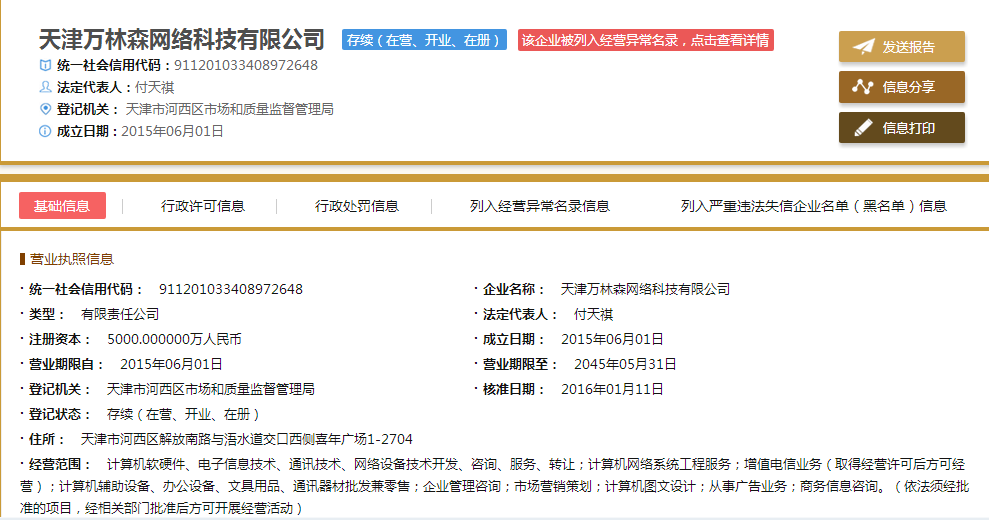Click the orange marker beside 营业执照信息

click(x=22, y=259)
